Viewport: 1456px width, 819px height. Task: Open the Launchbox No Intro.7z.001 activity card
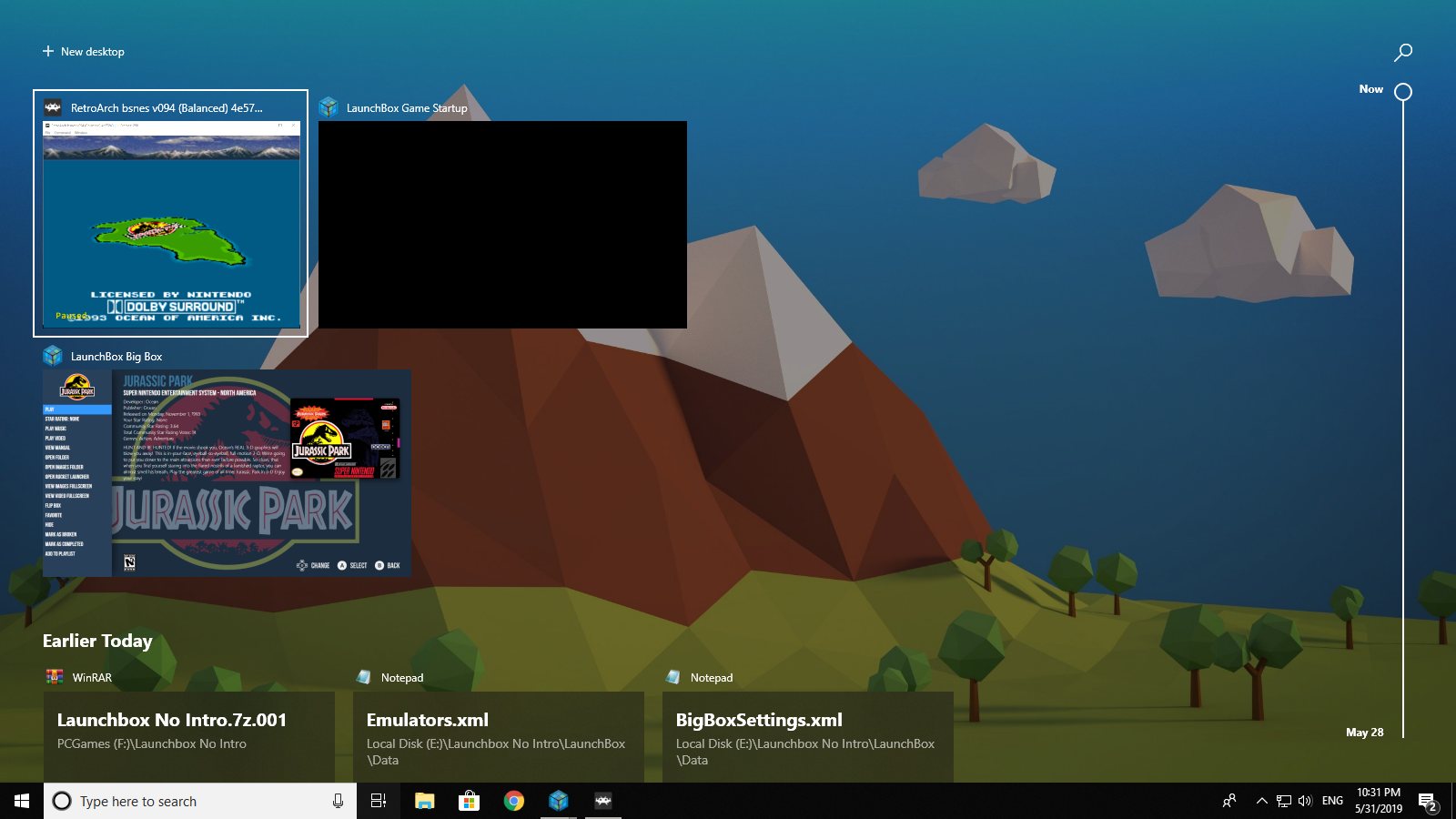click(x=189, y=736)
